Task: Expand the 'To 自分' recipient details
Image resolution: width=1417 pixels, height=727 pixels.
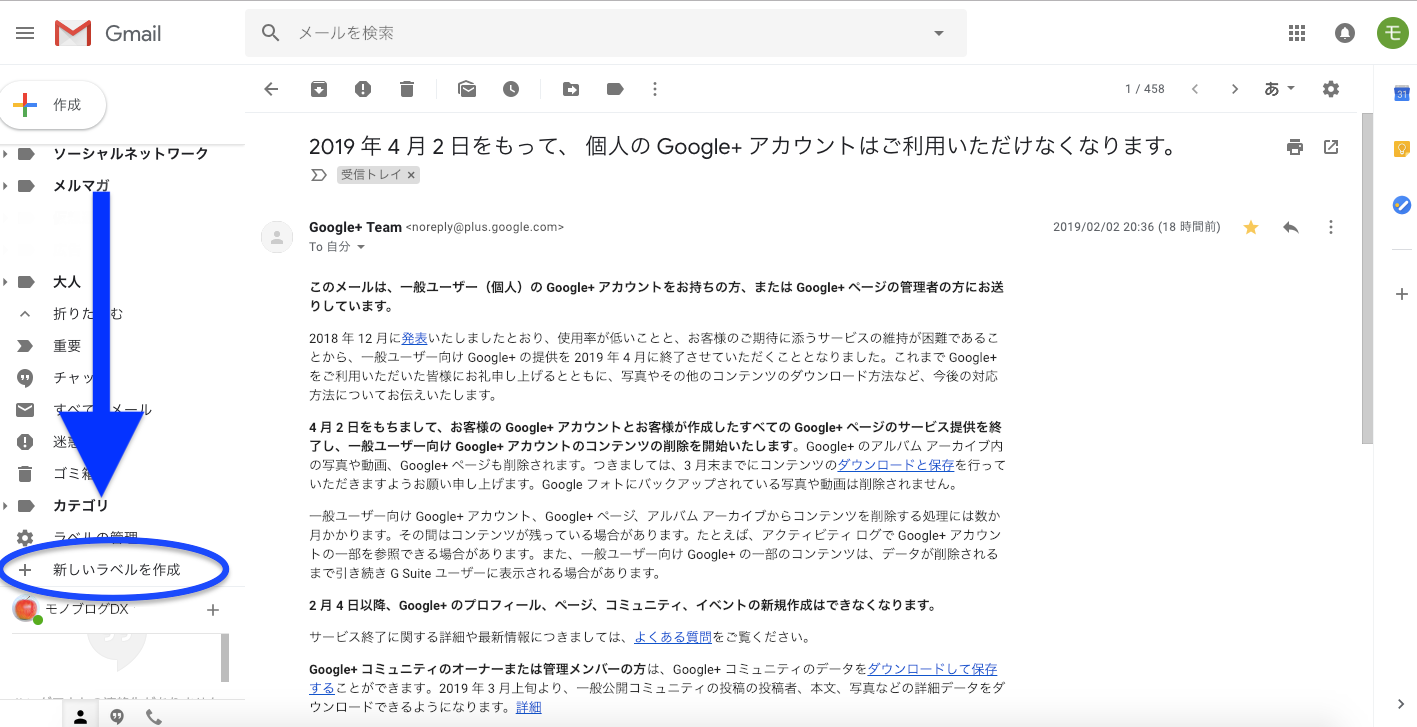Action: pyautogui.click(x=361, y=247)
